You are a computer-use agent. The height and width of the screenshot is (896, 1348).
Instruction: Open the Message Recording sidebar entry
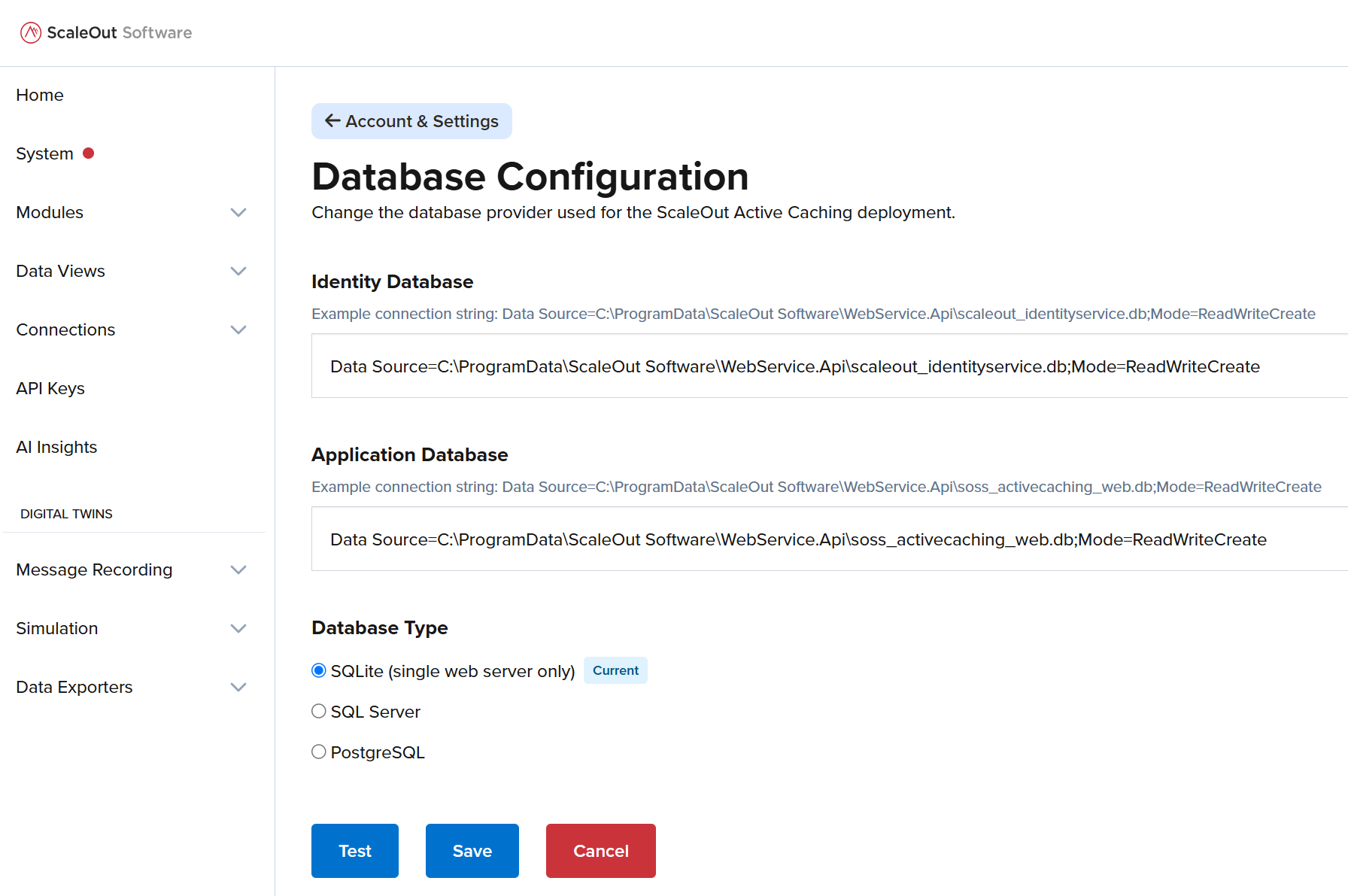click(x=94, y=569)
